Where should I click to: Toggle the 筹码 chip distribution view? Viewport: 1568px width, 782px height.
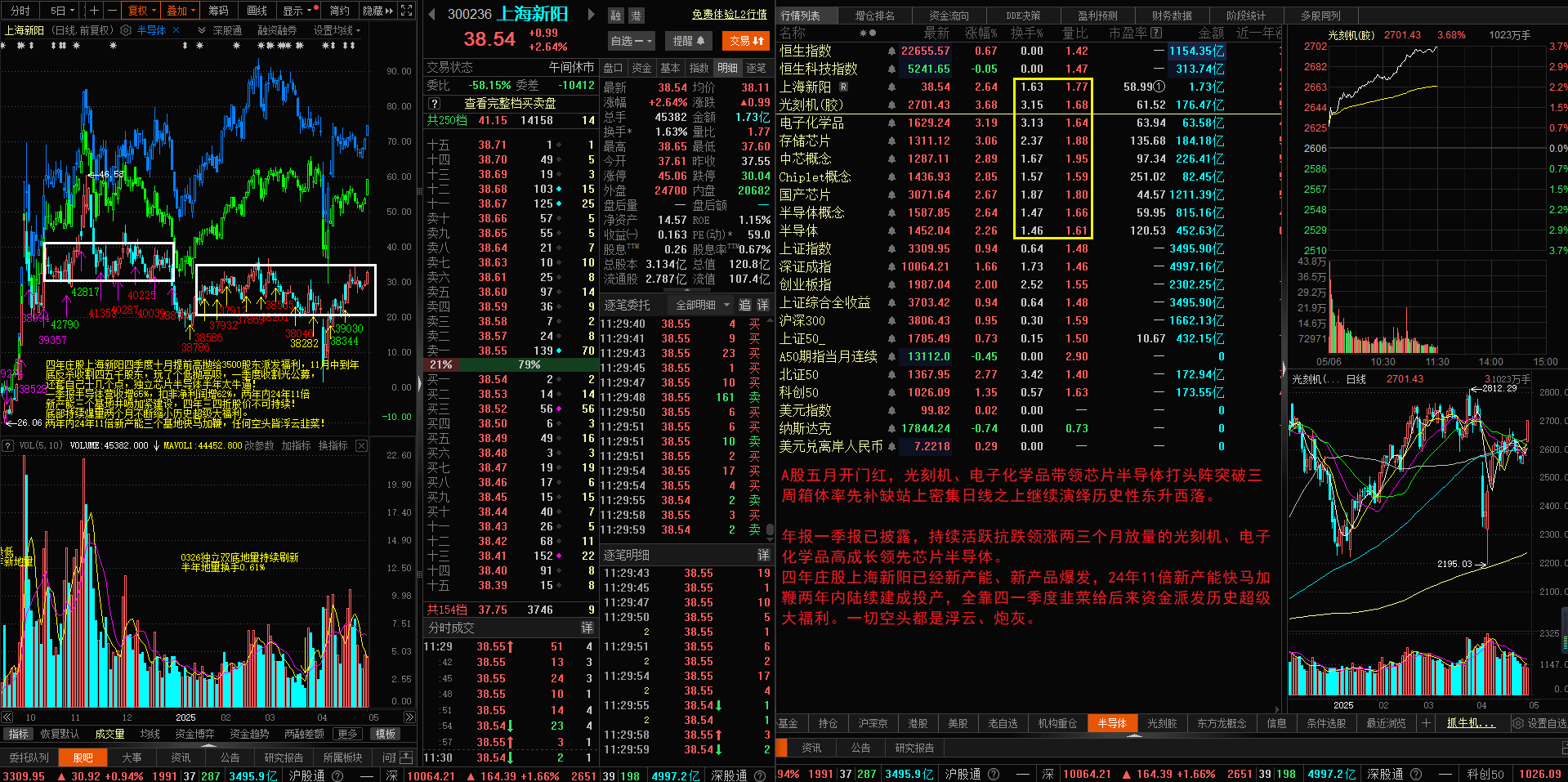[218, 11]
